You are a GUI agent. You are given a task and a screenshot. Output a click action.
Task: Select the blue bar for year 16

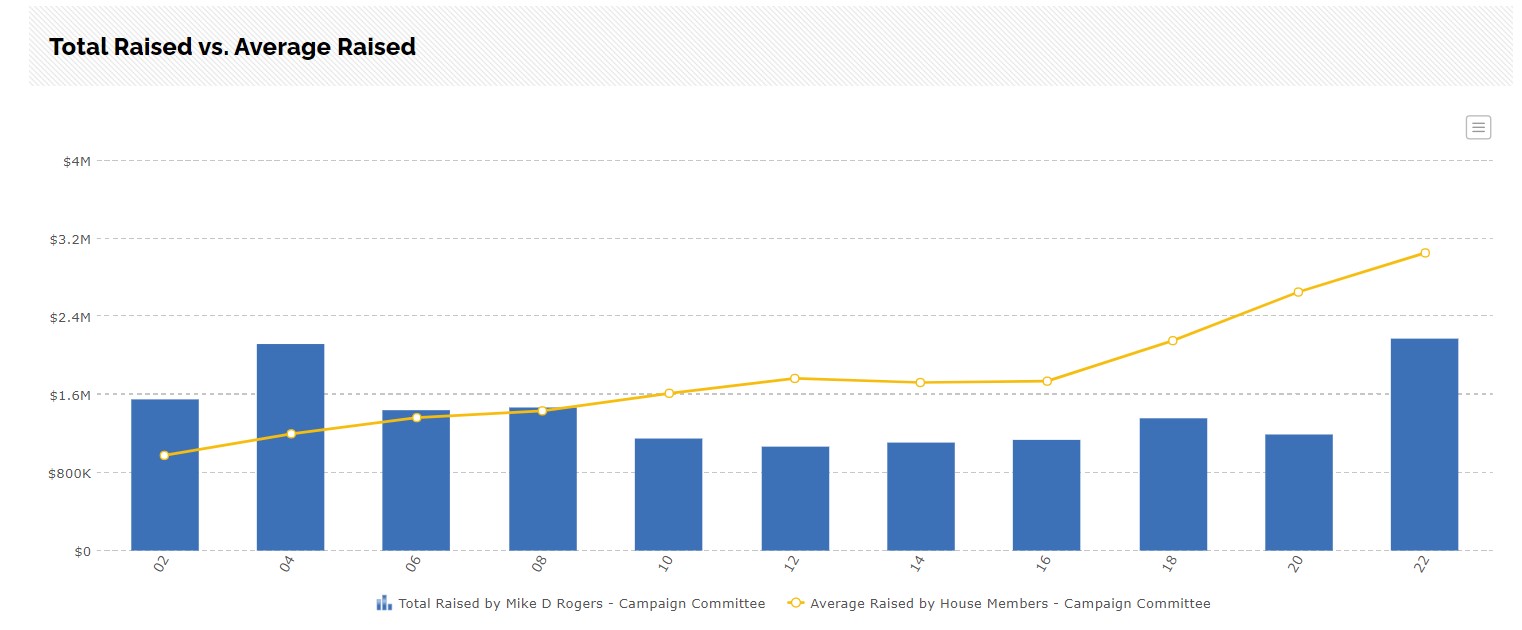[x=1047, y=495]
